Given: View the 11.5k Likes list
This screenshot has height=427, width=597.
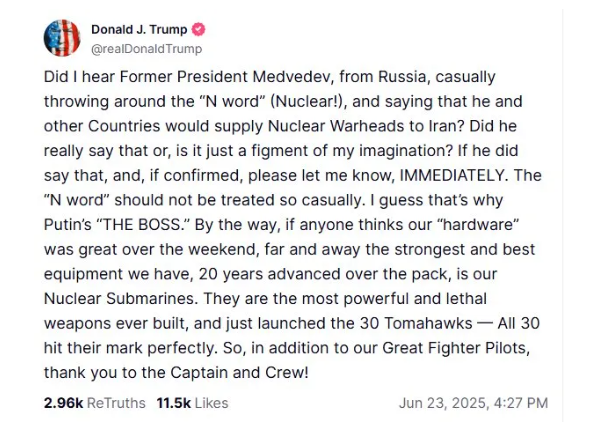Looking at the screenshot, I should [192, 403].
